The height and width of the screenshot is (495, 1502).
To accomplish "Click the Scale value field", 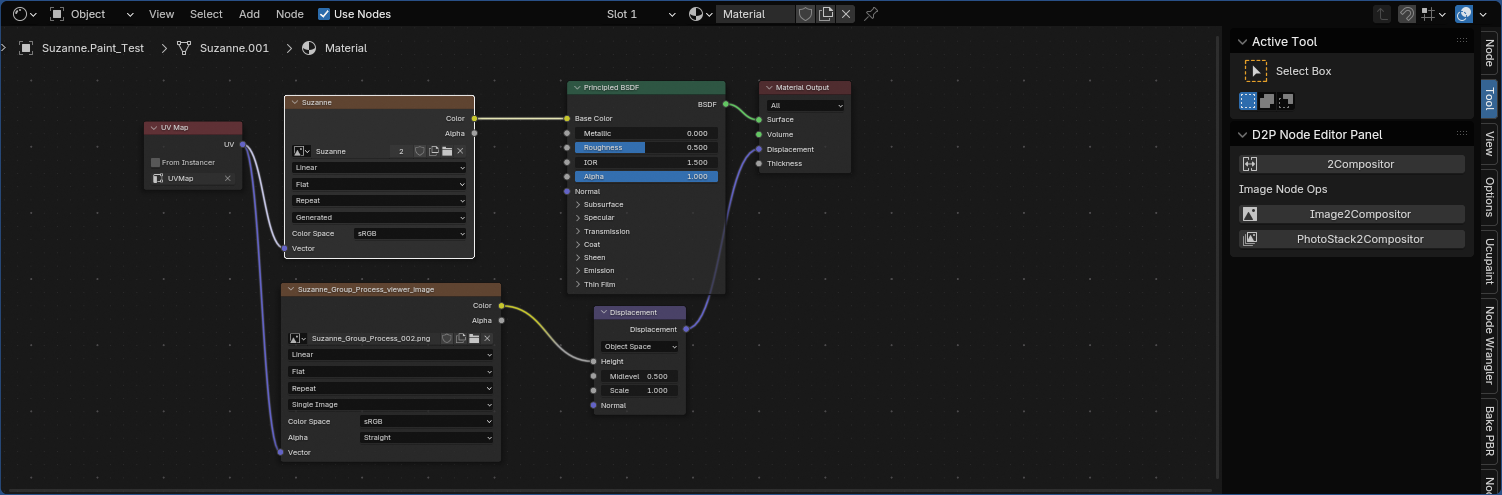I will point(640,390).
